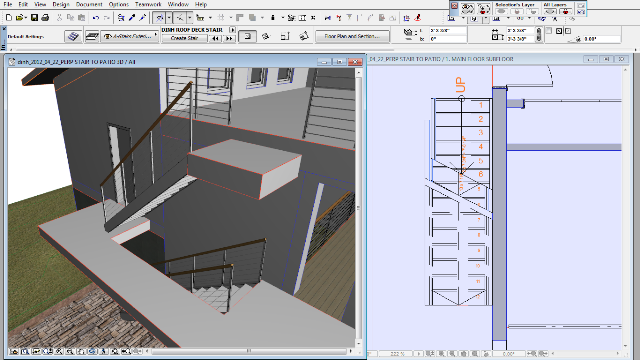This screenshot has height=360, width=640.
Task: Click the 3D window Orbit navigation icon
Action: tap(92, 351)
